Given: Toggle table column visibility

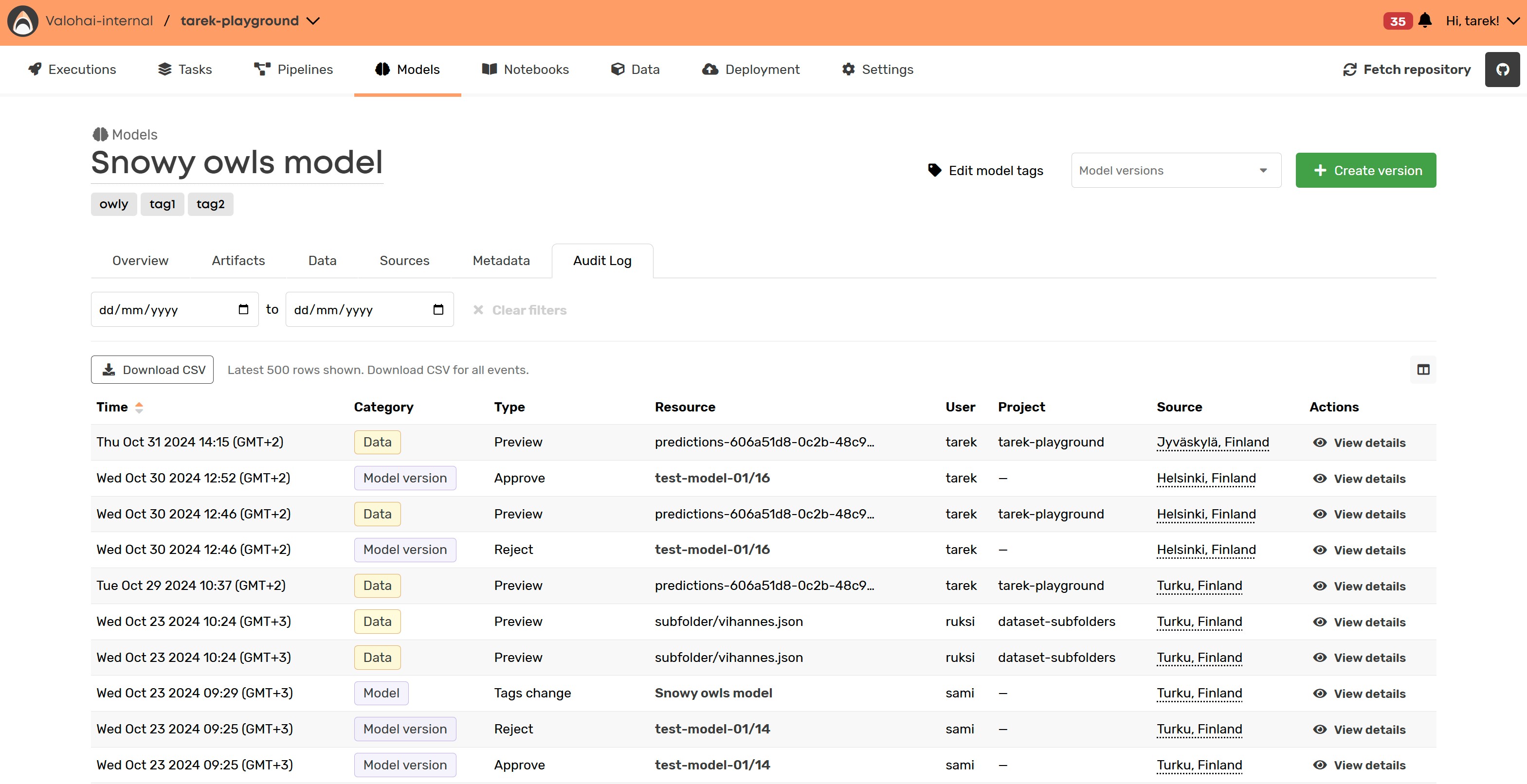Looking at the screenshot, I should pos(1423,369).
